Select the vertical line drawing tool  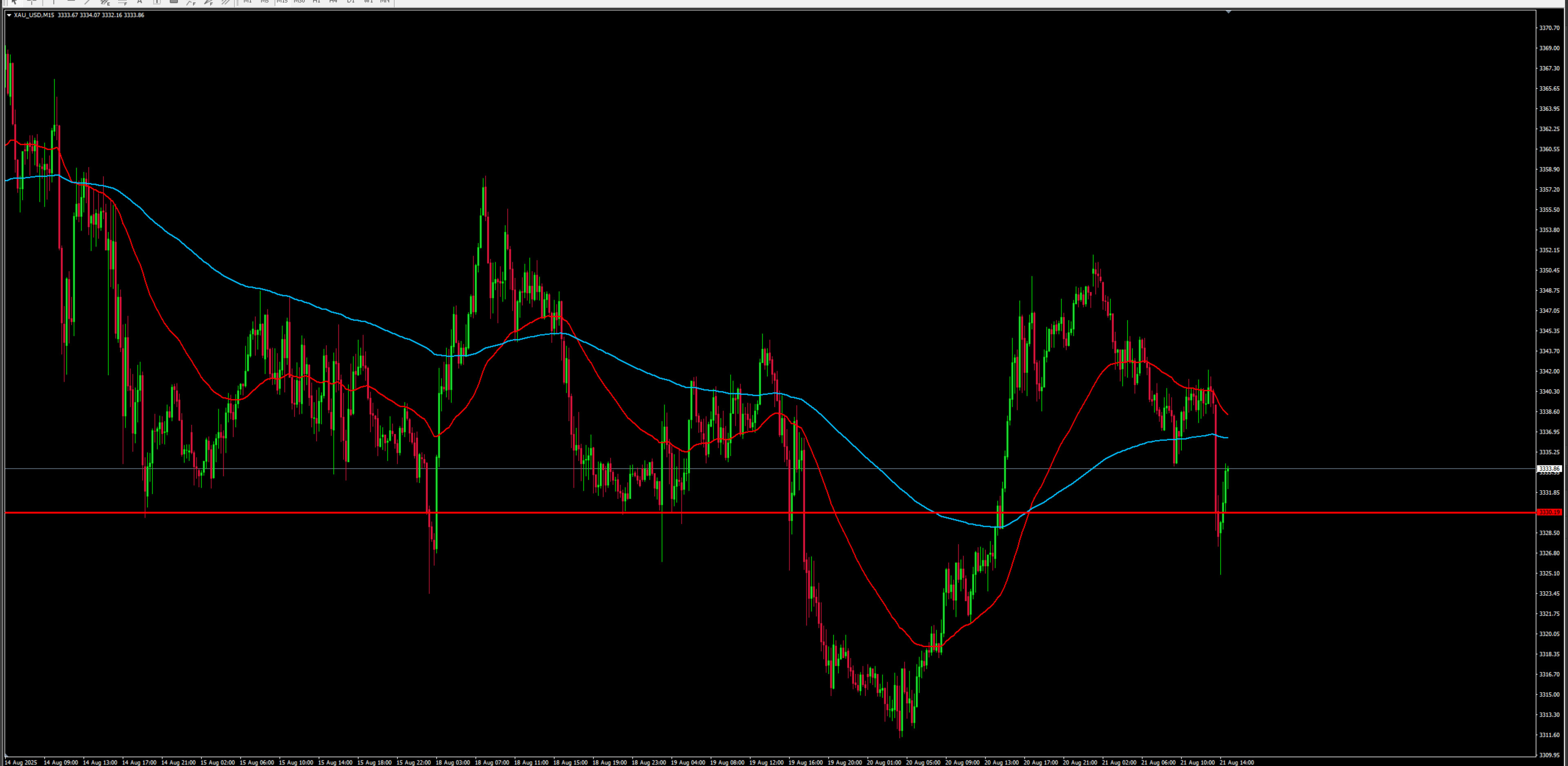coord(53,2)
